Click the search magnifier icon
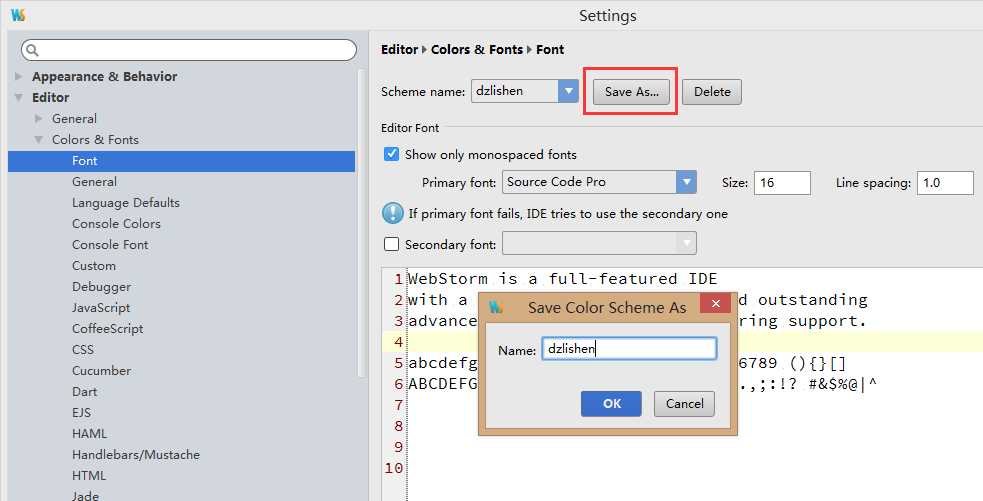The width and height of the screenshot is (983, 501). 33,50
